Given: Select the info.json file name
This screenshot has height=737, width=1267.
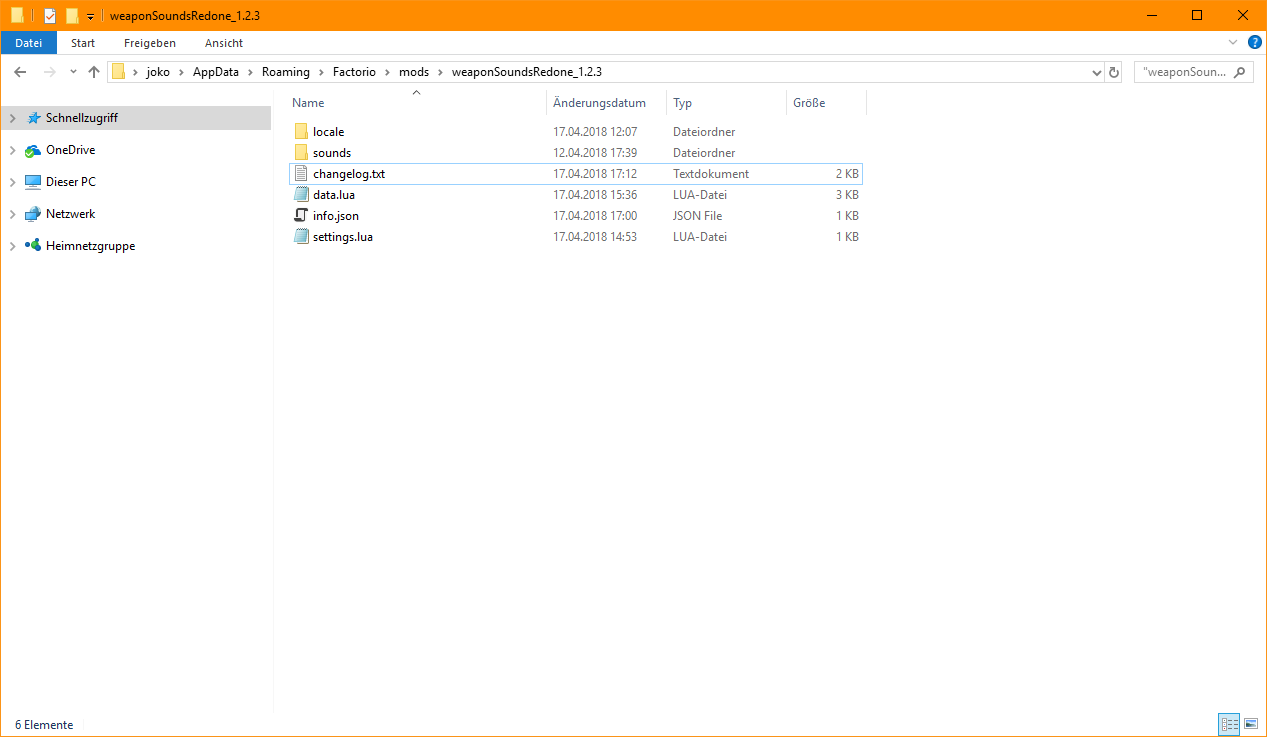Looking at the screenshot, I should pos(336,216).
